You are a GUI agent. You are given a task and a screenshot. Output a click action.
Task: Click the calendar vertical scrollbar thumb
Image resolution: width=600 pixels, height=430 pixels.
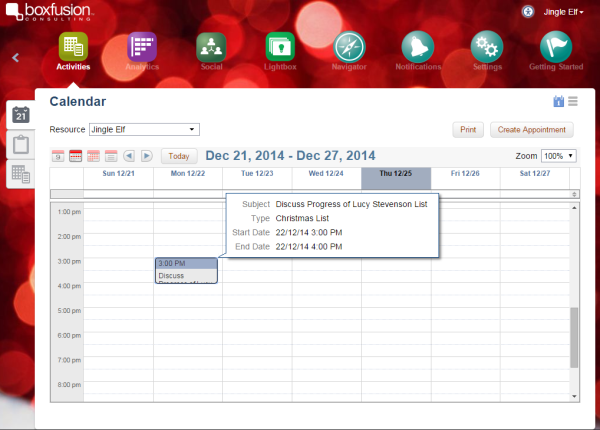(573, 338)
